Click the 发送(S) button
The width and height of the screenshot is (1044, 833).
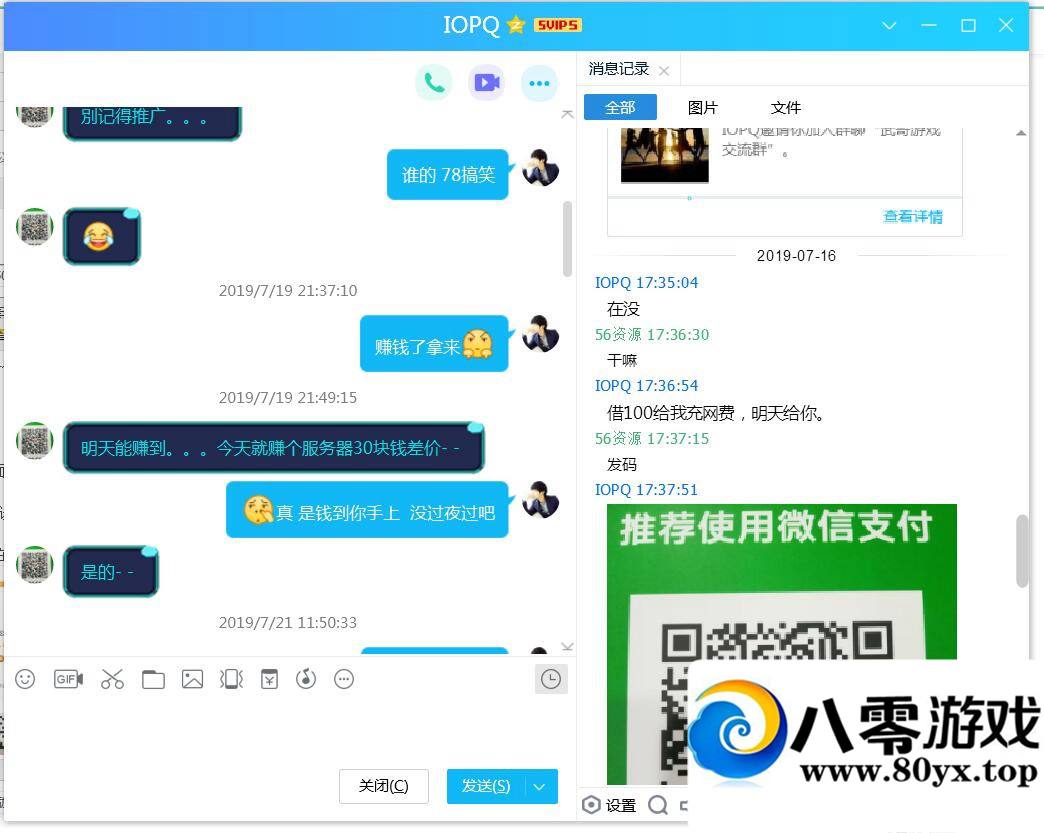[487, 786]
